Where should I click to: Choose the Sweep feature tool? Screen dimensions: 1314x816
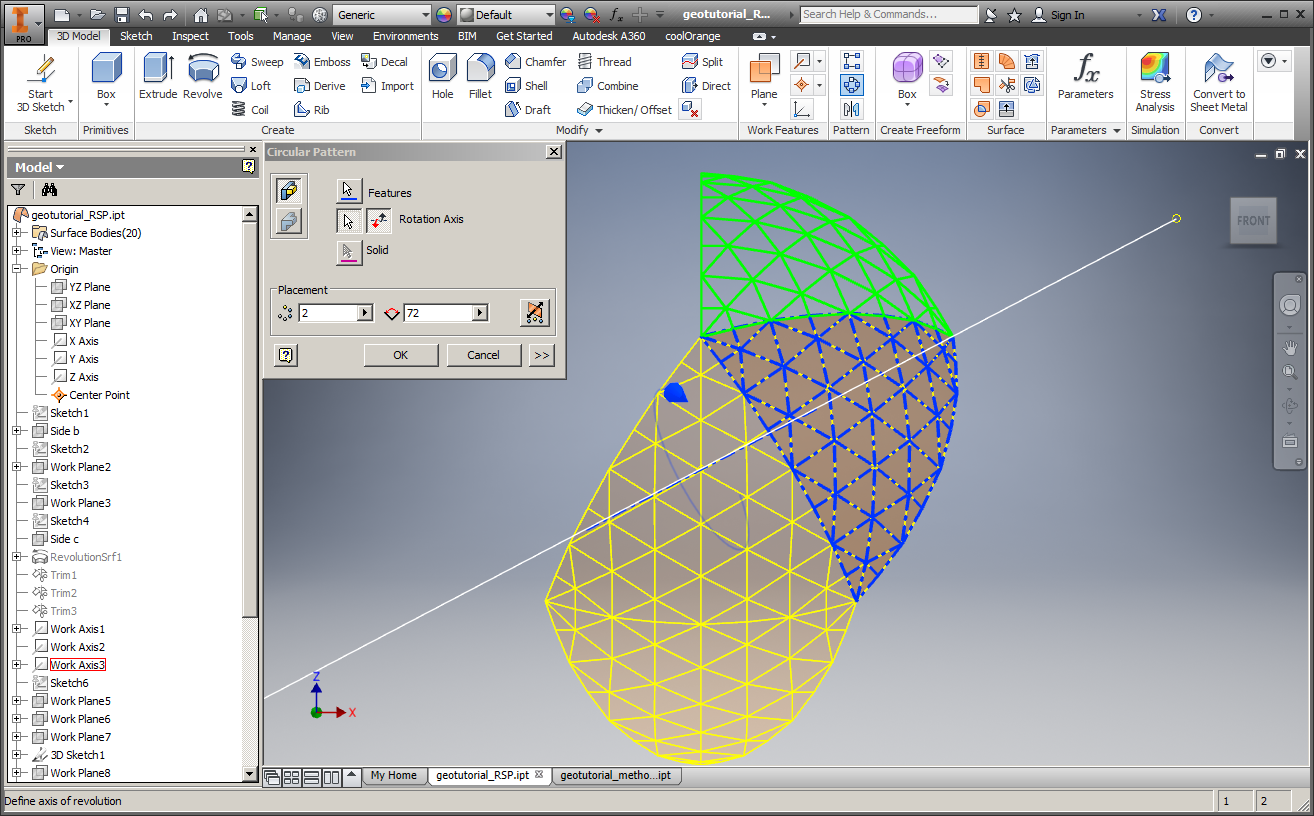point(257,62)
